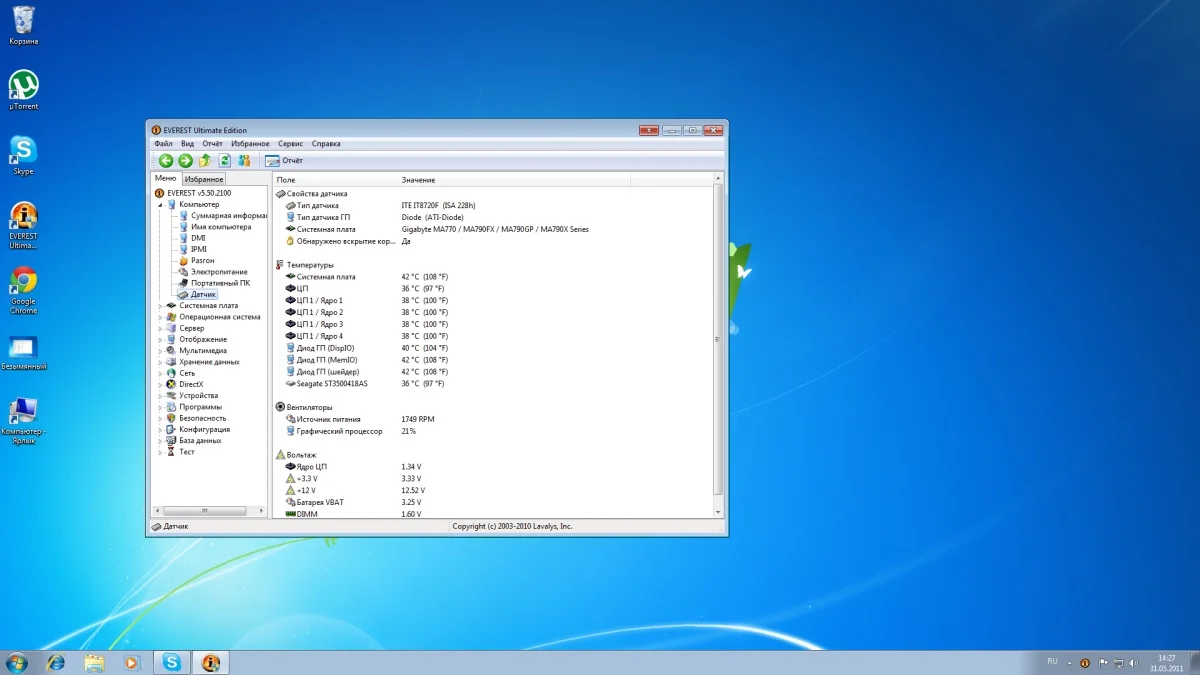
Task: Open Skype from the taskbar
Action: (x=172, y=662)
